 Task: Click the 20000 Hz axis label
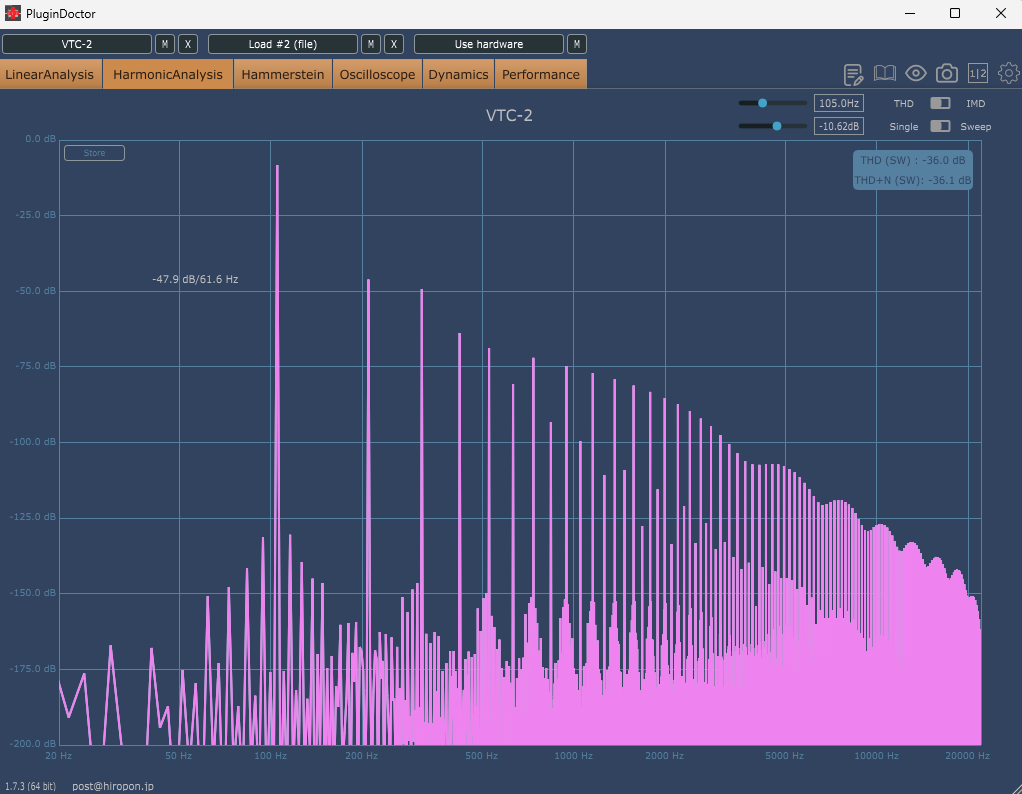point(968,756)
